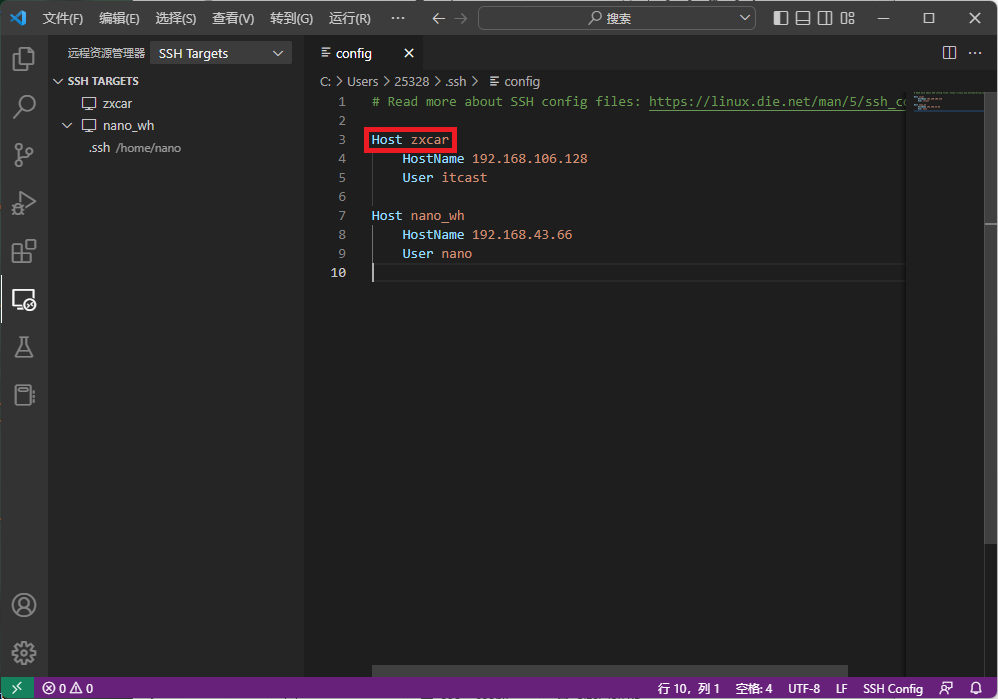Open the Source Control view
Screen dimensions: 998x699
tap(23, 155)
